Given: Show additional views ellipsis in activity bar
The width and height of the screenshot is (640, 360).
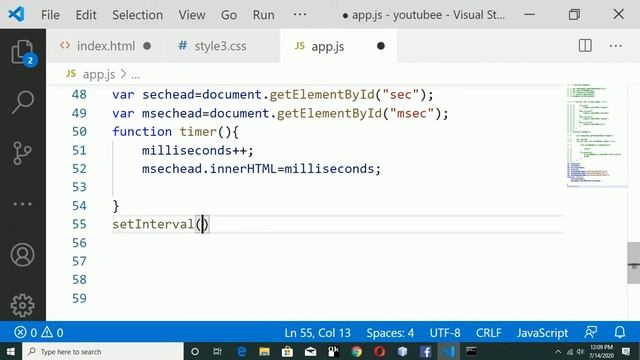Looking at the screenshot, I should pos(22,204).
